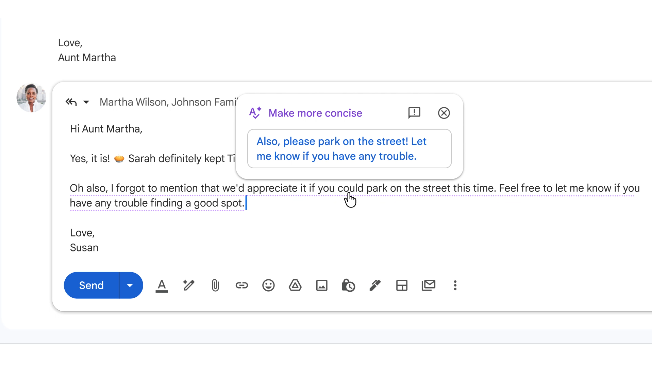Click the reply all arrow icon
The width and height of the screenshot is (658, 374).
[71, 102]
